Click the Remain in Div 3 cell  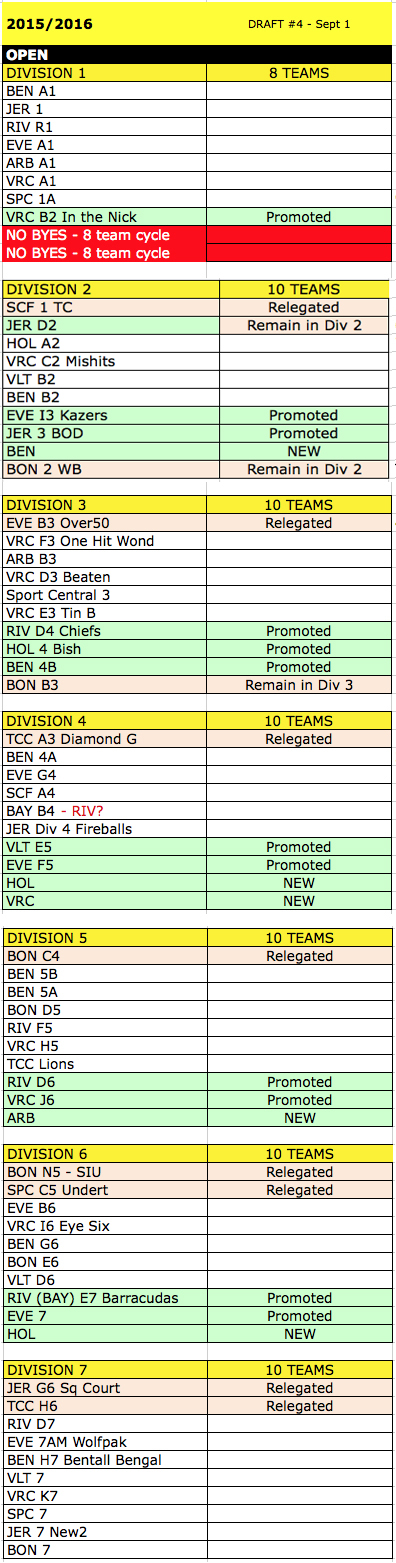(299, 685)
